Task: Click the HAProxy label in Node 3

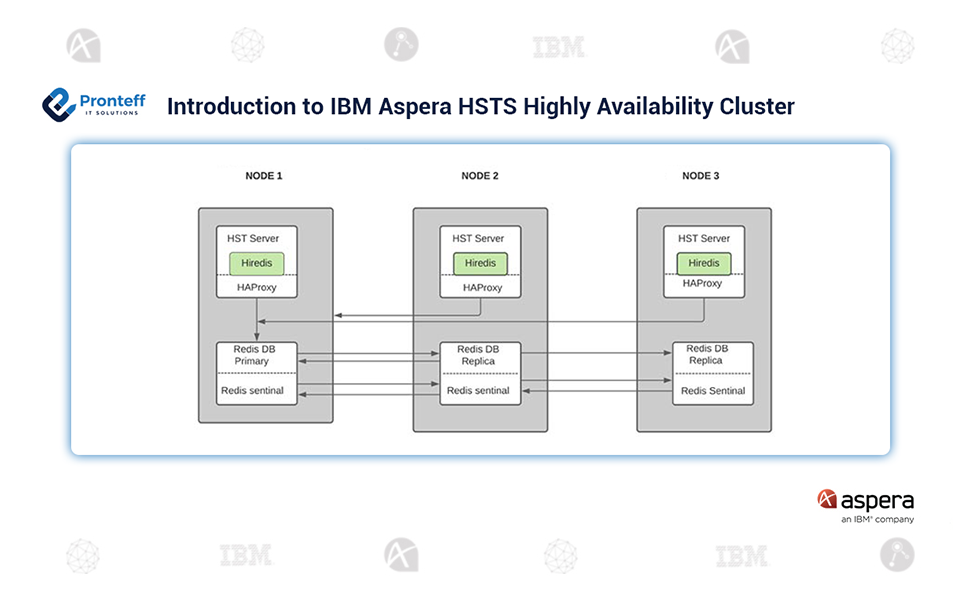Action: click(x=704, y=284)
